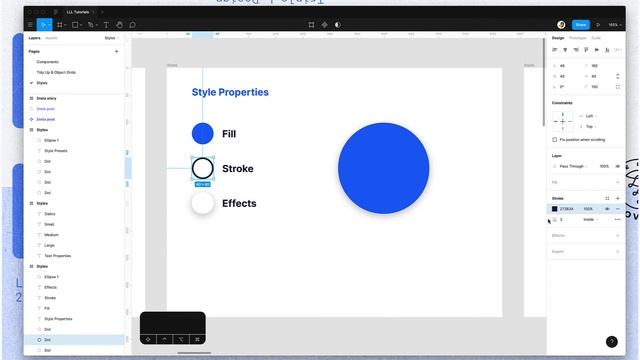Click the Align bottom icon
Screen dimensions: 640x360
tap(607, 50)
